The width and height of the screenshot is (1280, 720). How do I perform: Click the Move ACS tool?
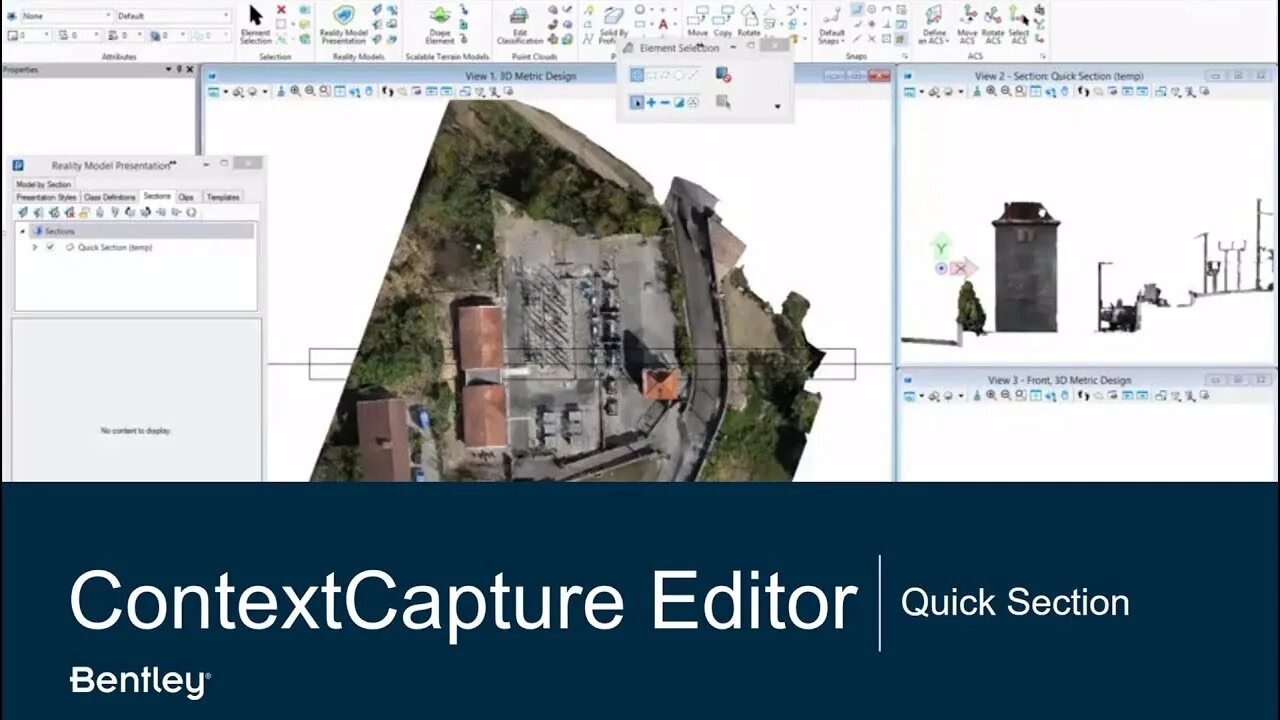(967, 24)
